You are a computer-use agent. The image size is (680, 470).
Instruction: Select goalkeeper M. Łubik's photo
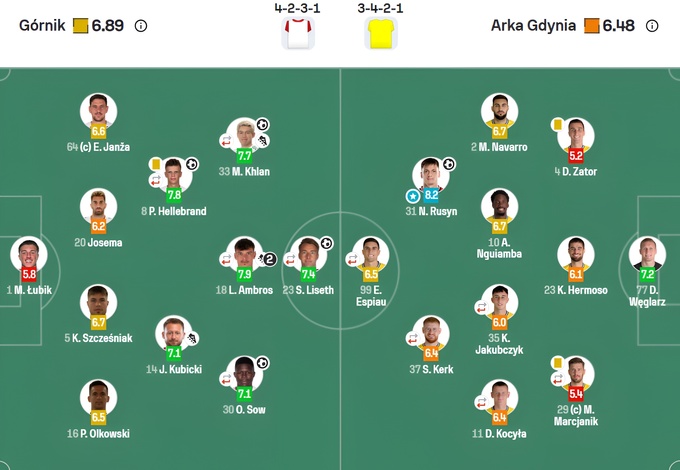click(x=29, y=254)
